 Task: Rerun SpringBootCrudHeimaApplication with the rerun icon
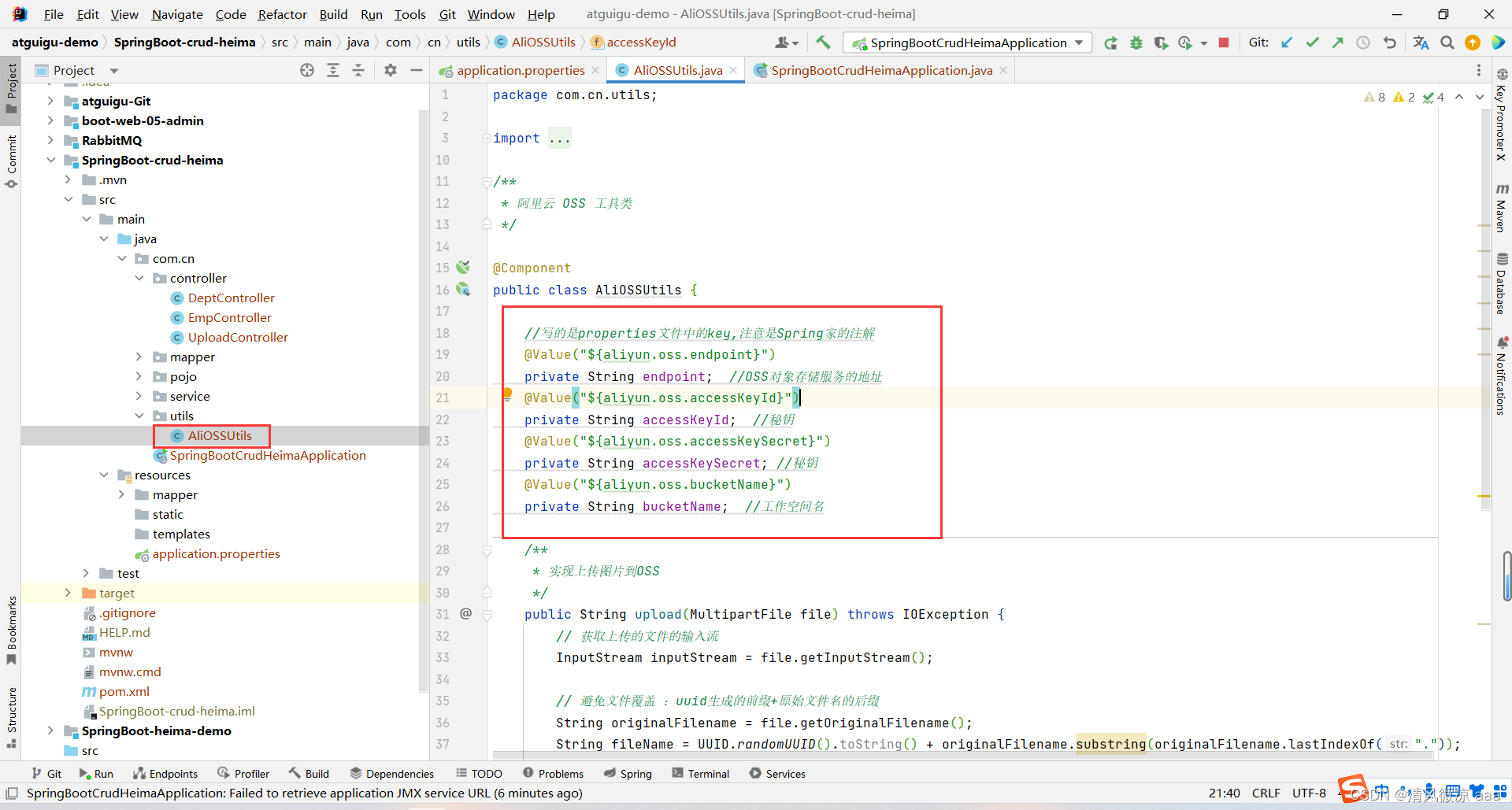point(1110,43)
